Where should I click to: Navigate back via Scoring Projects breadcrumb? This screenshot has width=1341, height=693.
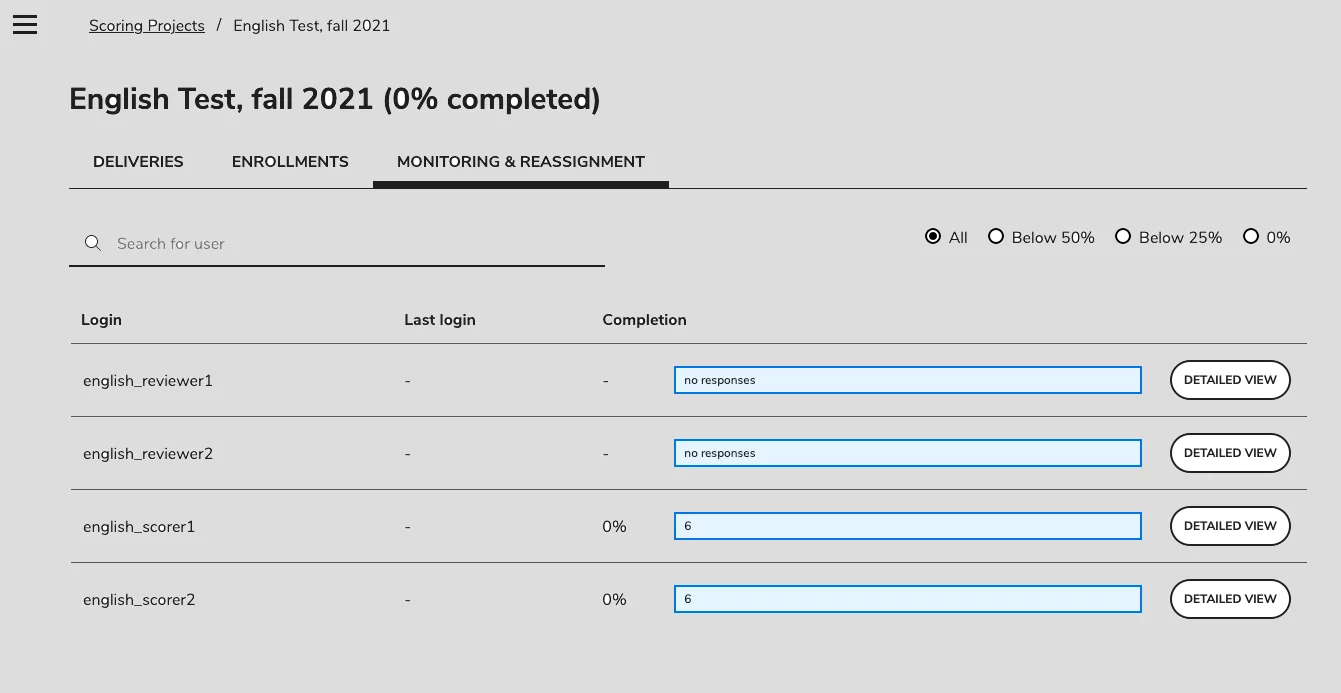146,25
